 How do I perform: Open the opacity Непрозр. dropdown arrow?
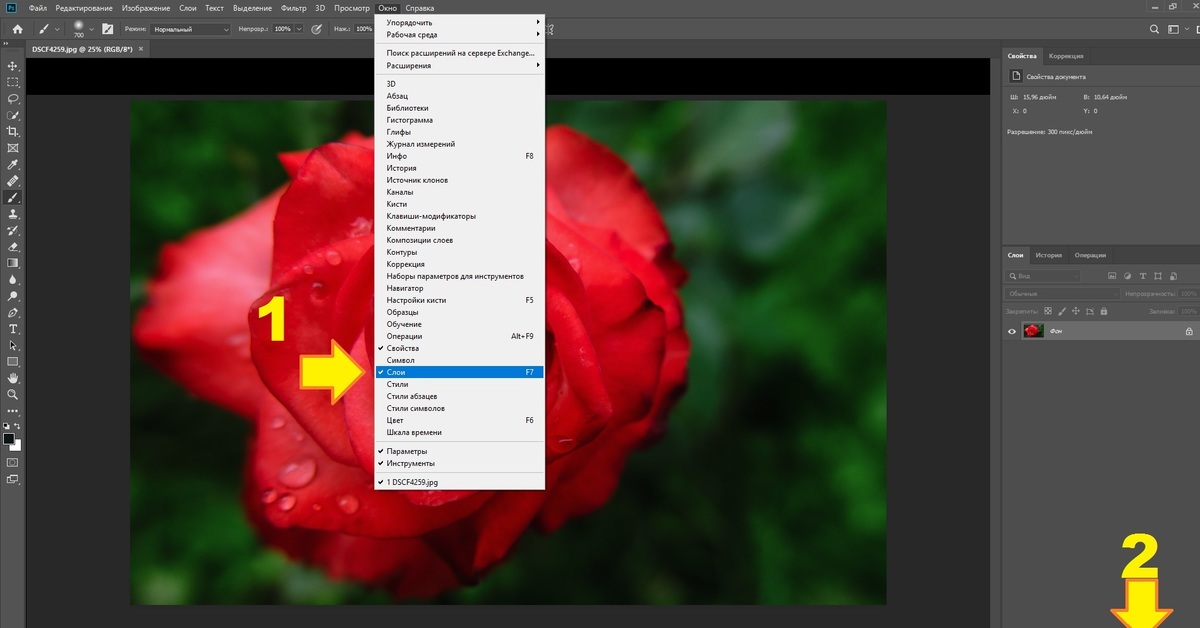299,29
